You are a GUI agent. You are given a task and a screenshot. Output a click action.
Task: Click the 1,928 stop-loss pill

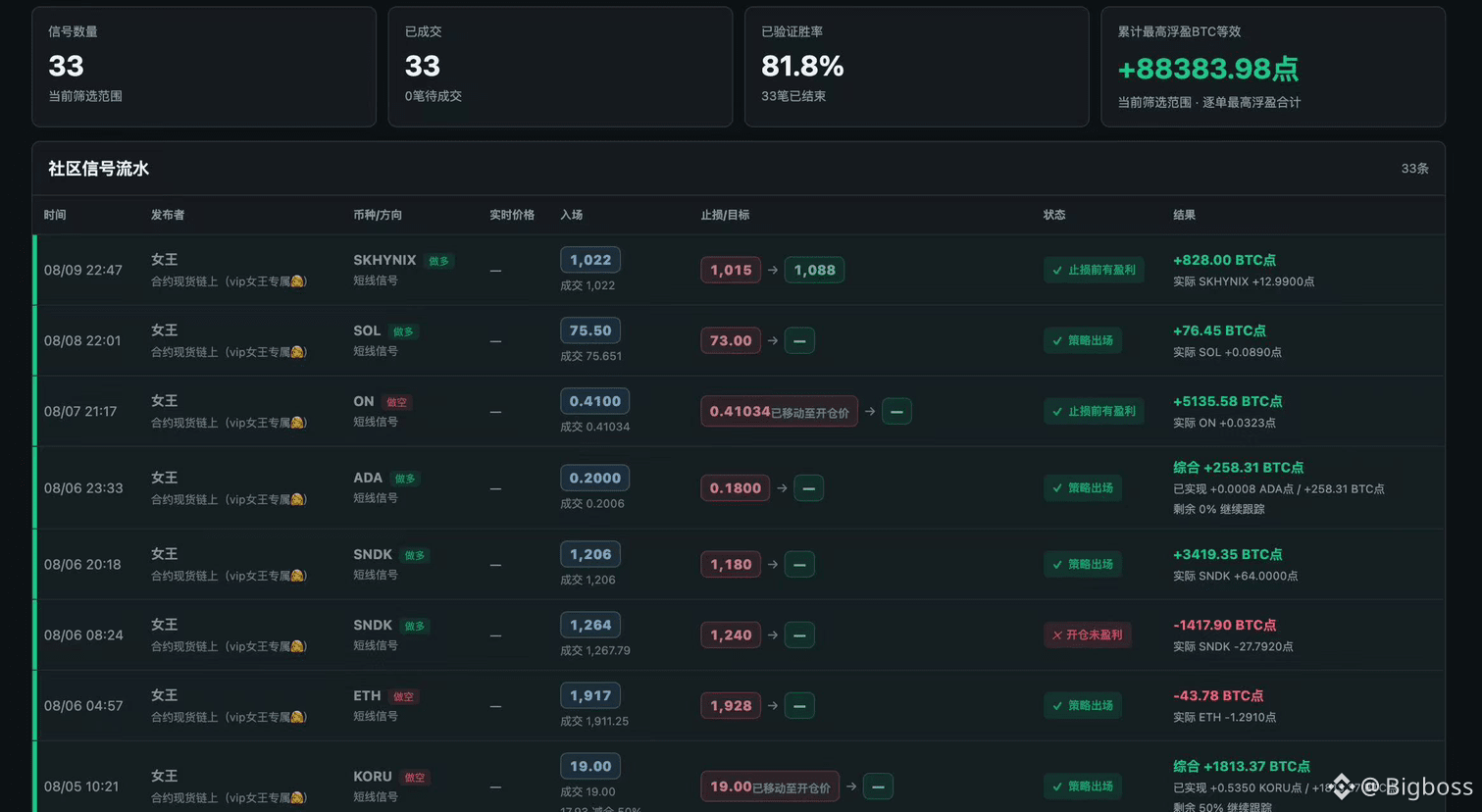pos(731,705)
